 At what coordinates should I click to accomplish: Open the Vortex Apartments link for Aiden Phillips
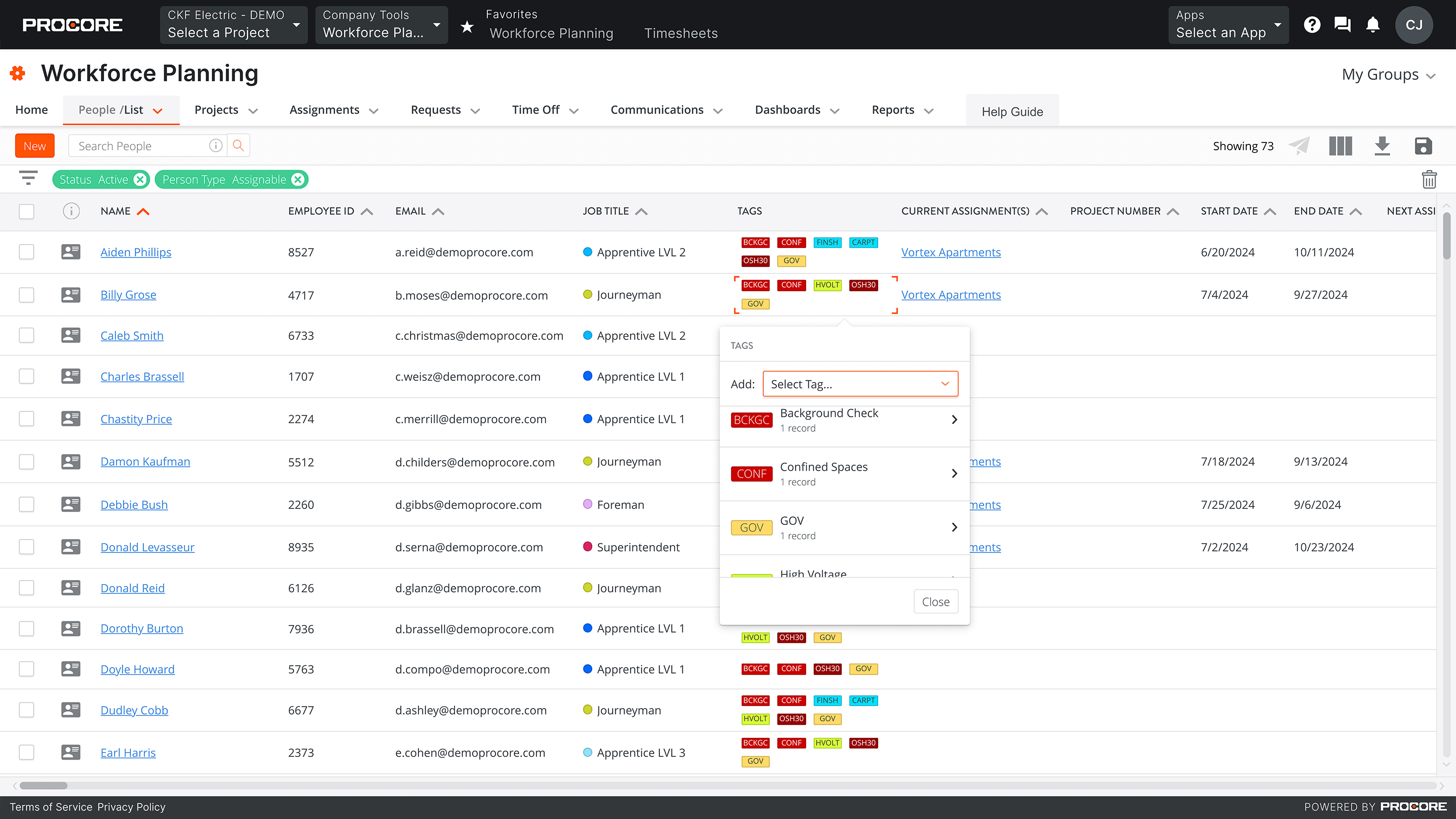click(x=951, y=252)
